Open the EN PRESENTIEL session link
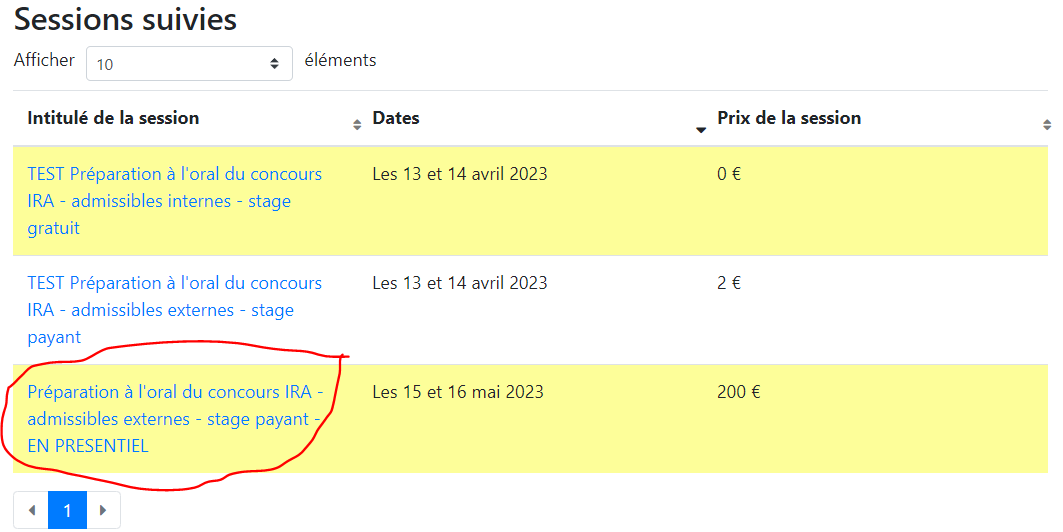The width and height of the screenshot is (1063, 532). [x=175, y=419]
